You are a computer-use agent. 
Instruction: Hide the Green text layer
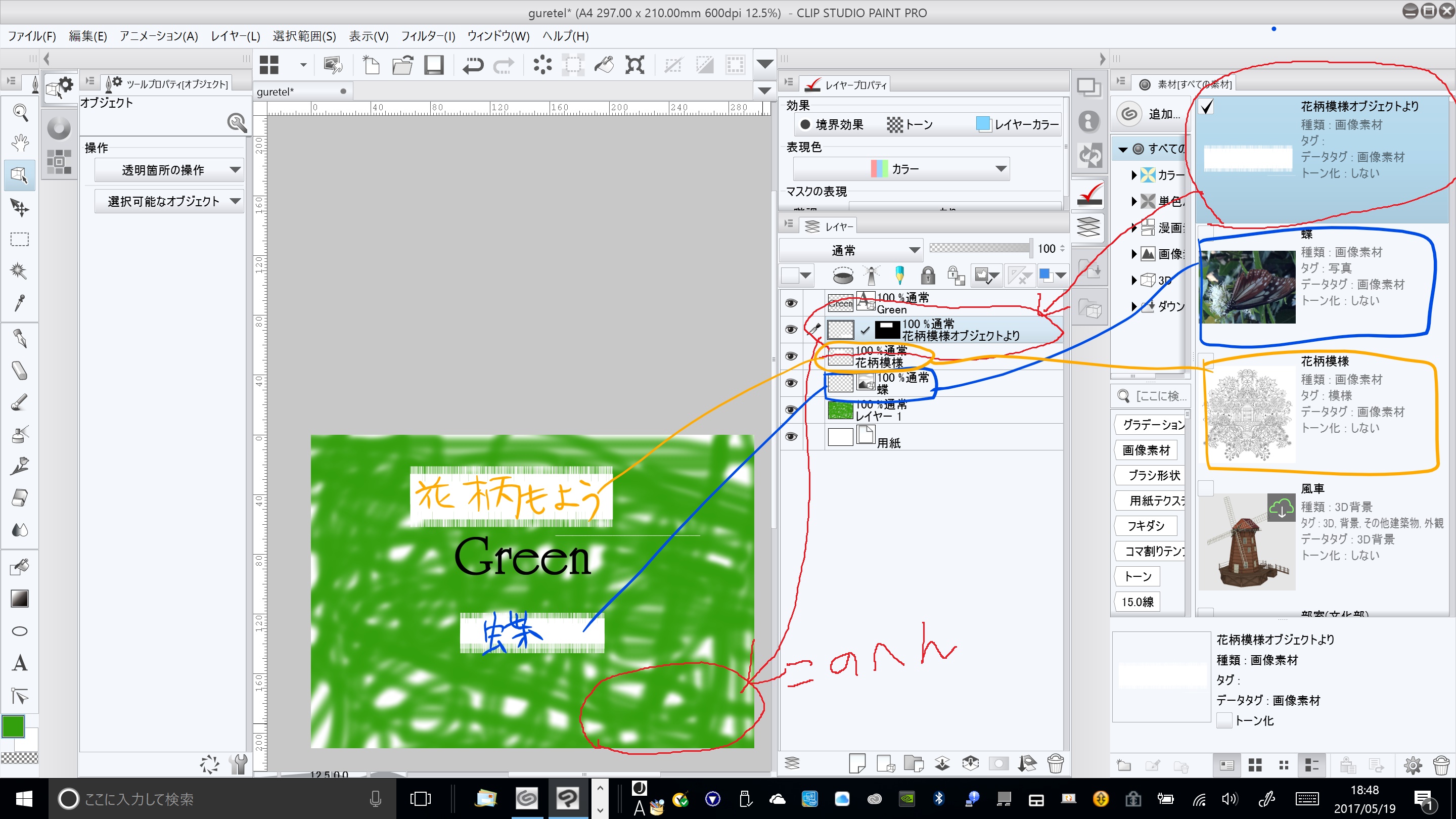(x=791, y=303)
